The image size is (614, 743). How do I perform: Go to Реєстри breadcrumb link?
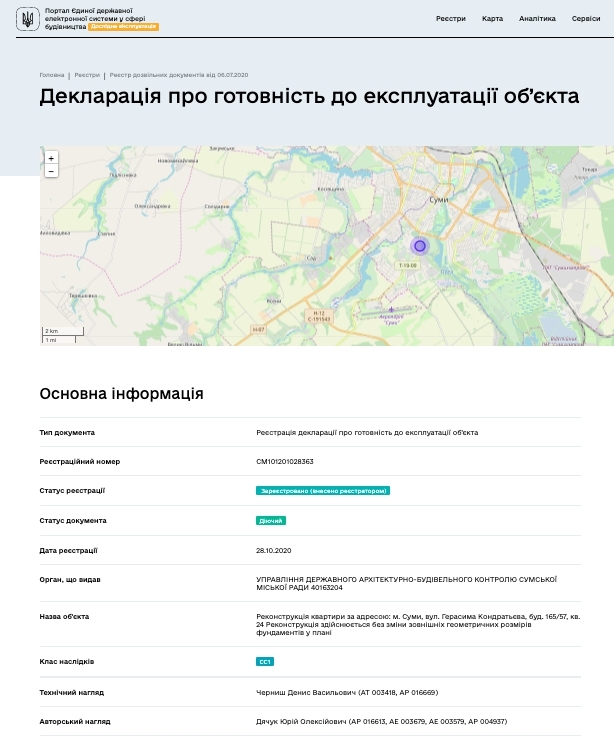point(87,75)
